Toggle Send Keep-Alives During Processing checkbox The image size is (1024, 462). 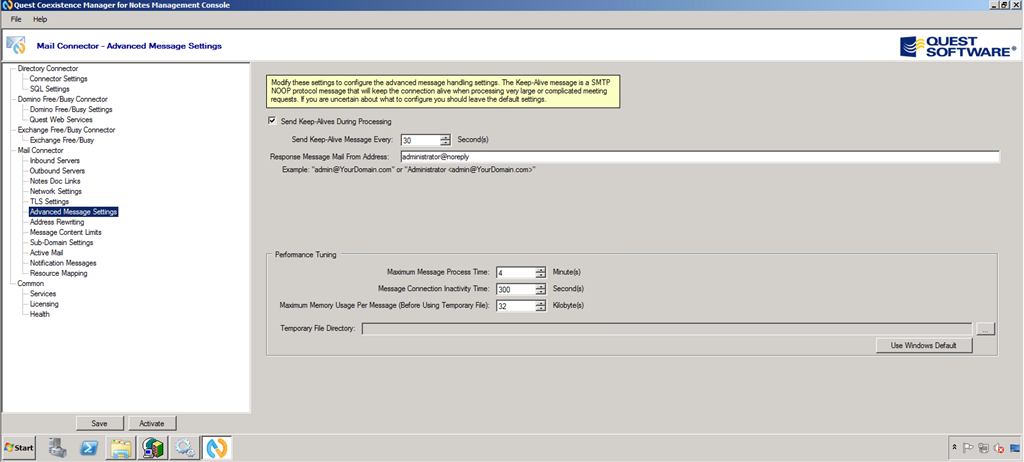coord(272,121)
